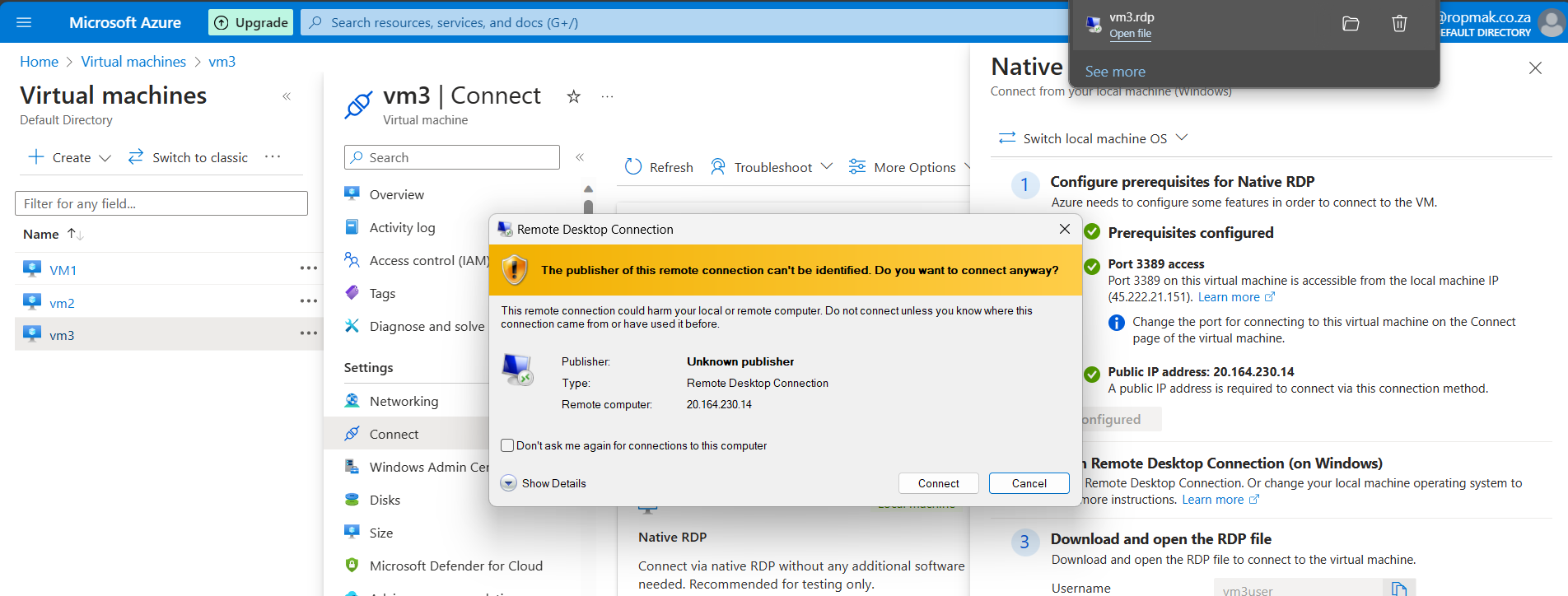Click Switch to classic

[188, 157]
